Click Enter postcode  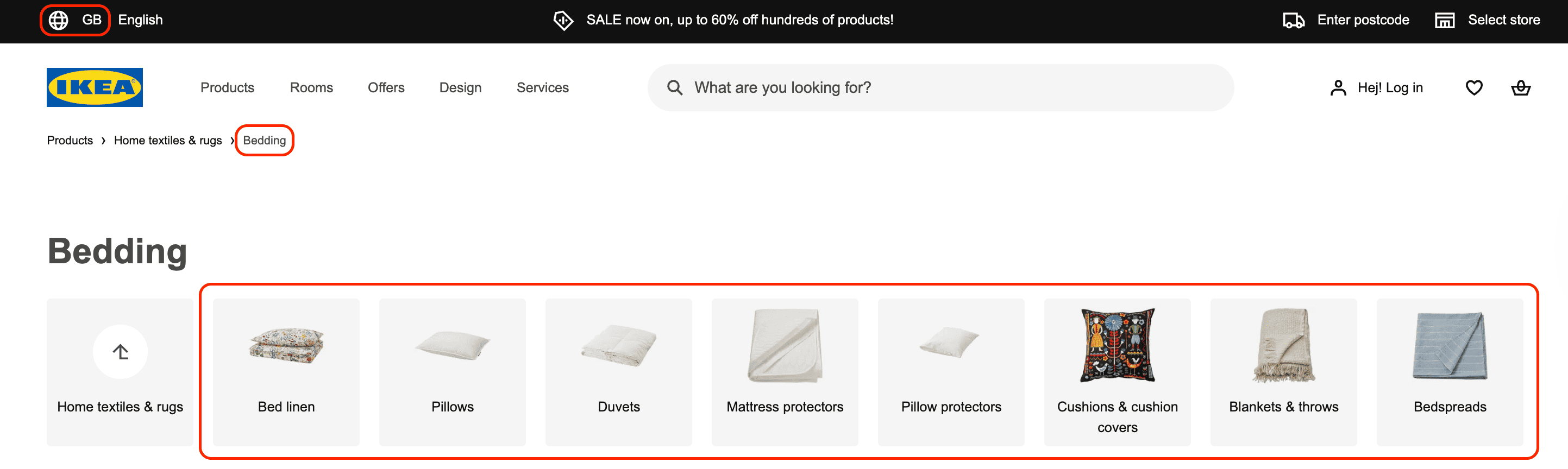[x=1364, y=20]
